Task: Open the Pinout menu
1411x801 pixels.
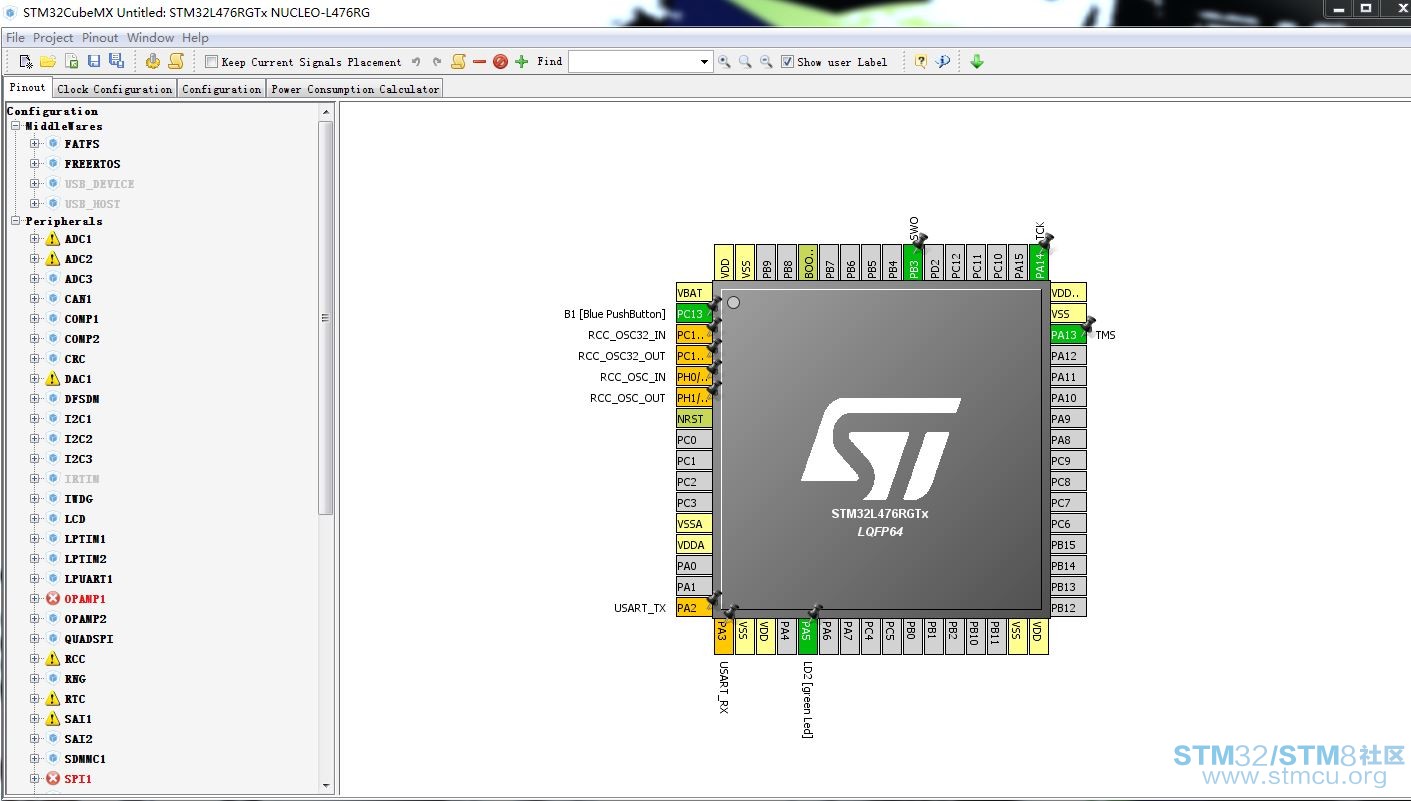Action: click(x=100, y=38)
